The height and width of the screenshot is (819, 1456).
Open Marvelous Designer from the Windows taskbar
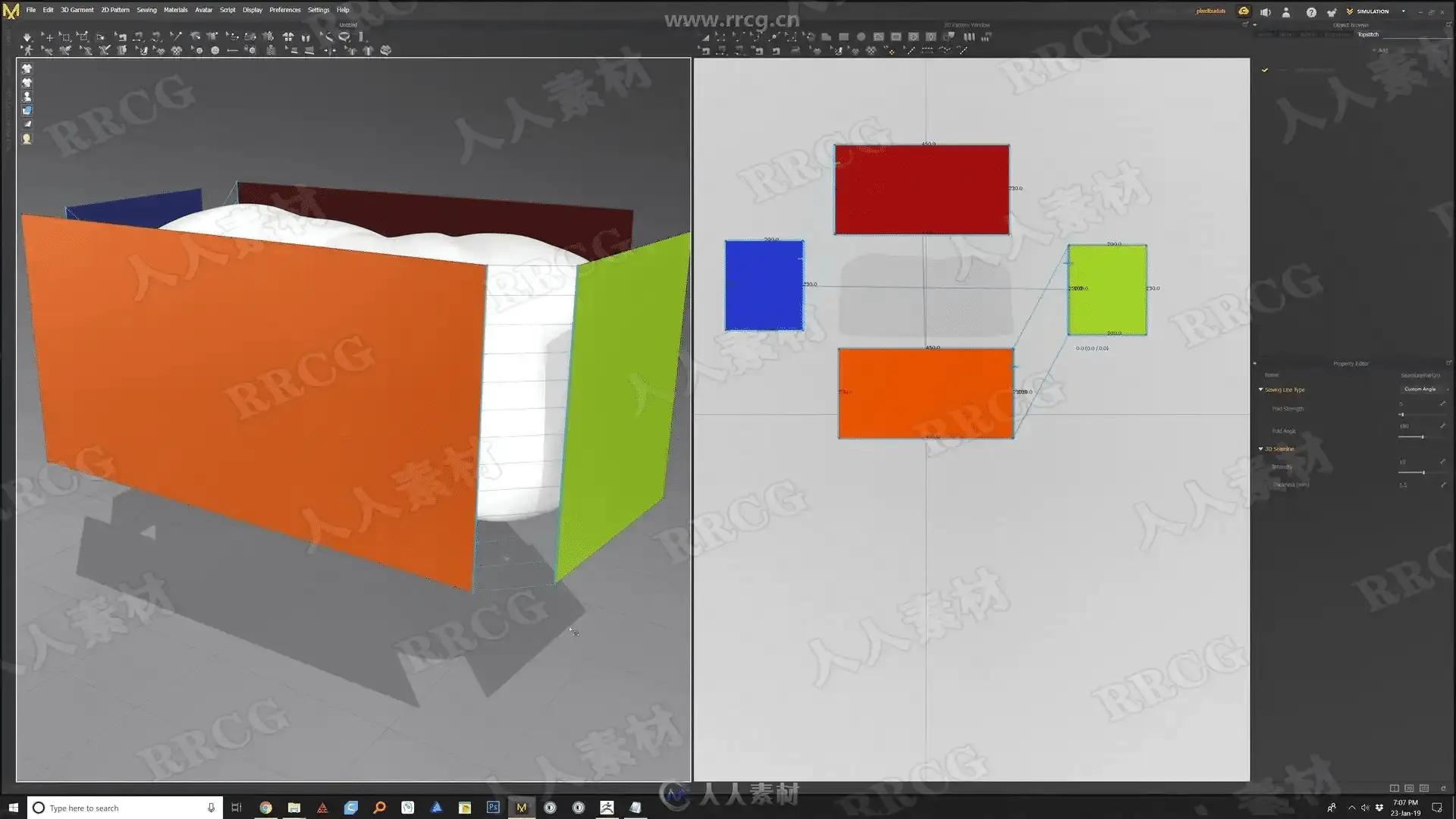(x=522, y=808)
